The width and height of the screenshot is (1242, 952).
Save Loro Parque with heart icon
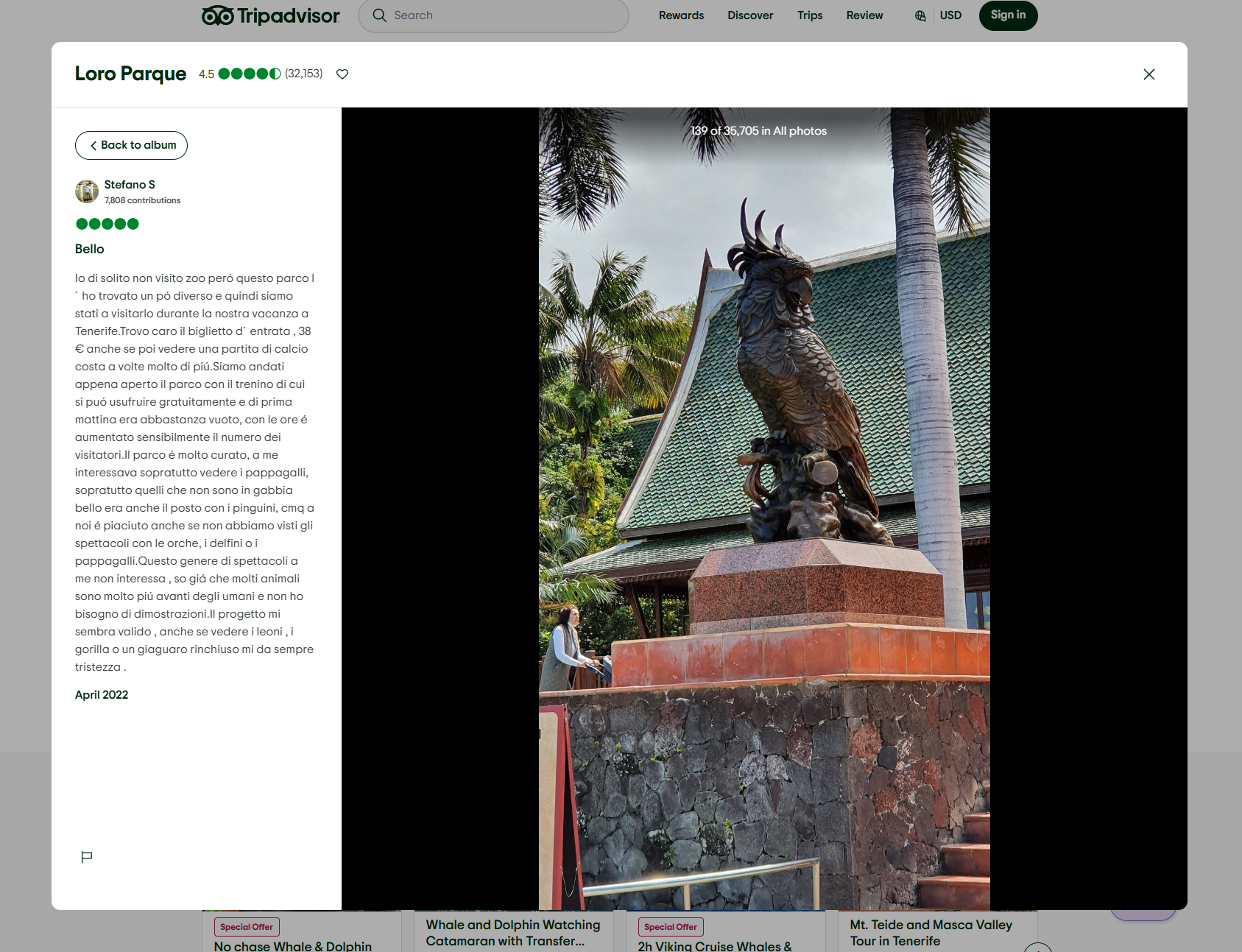(x=342, y=74)
